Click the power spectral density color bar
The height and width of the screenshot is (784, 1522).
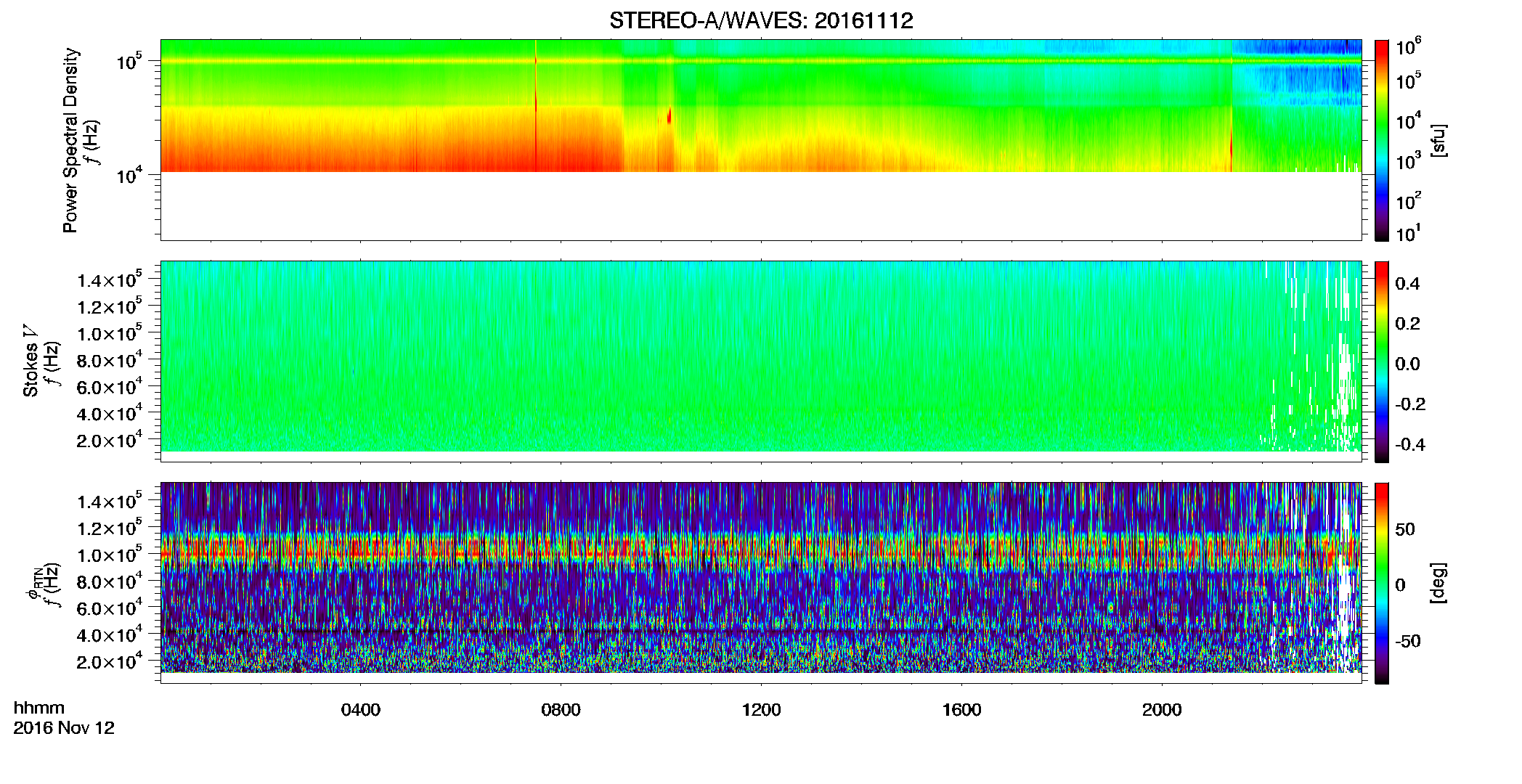(1382, 140)
